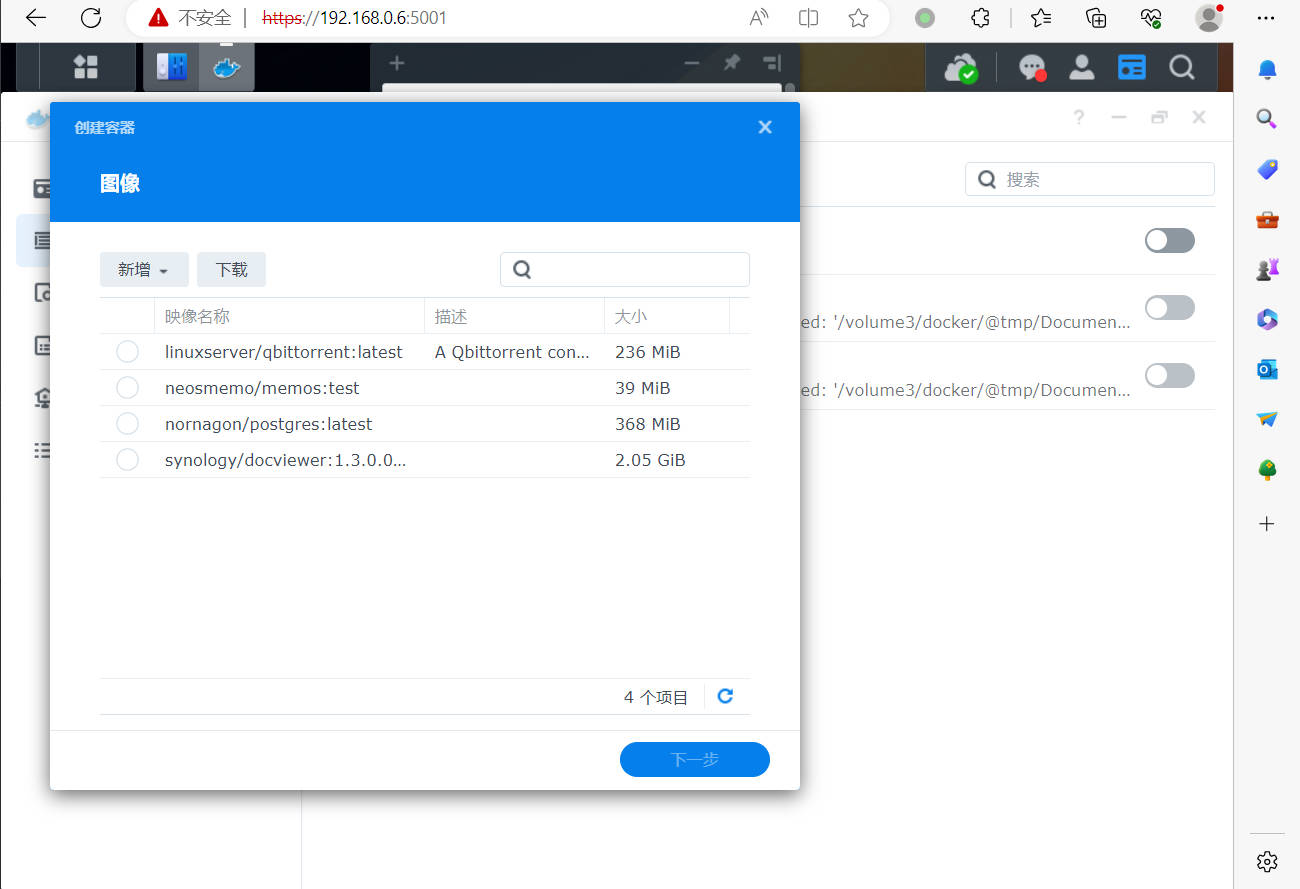The image size is (1300, 889).
Task: Sort by the 大小 column header
Action: (x=667, y=316)
